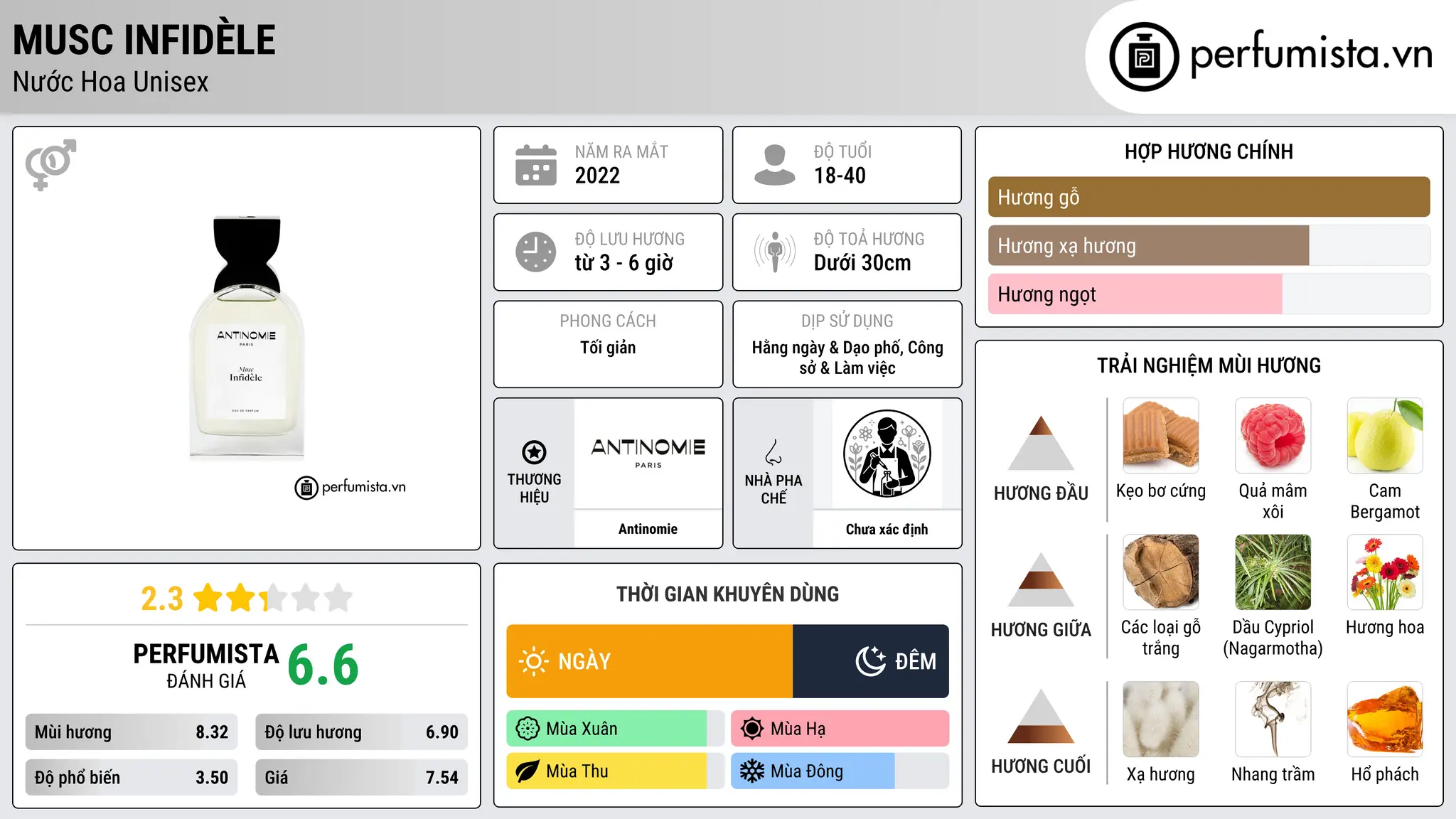
Task: Click the age range value 18-40
Action: [x=840, y=176]
